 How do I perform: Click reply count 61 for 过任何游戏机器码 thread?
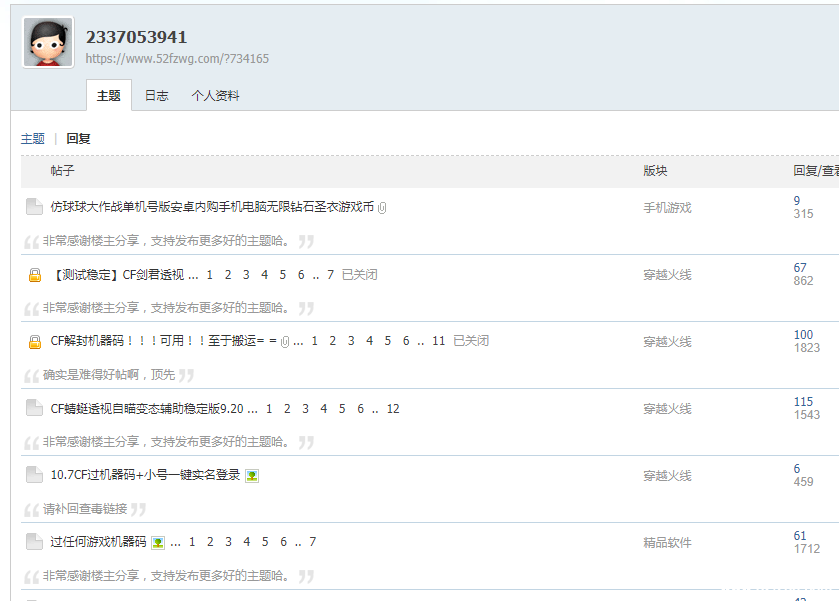800,536
